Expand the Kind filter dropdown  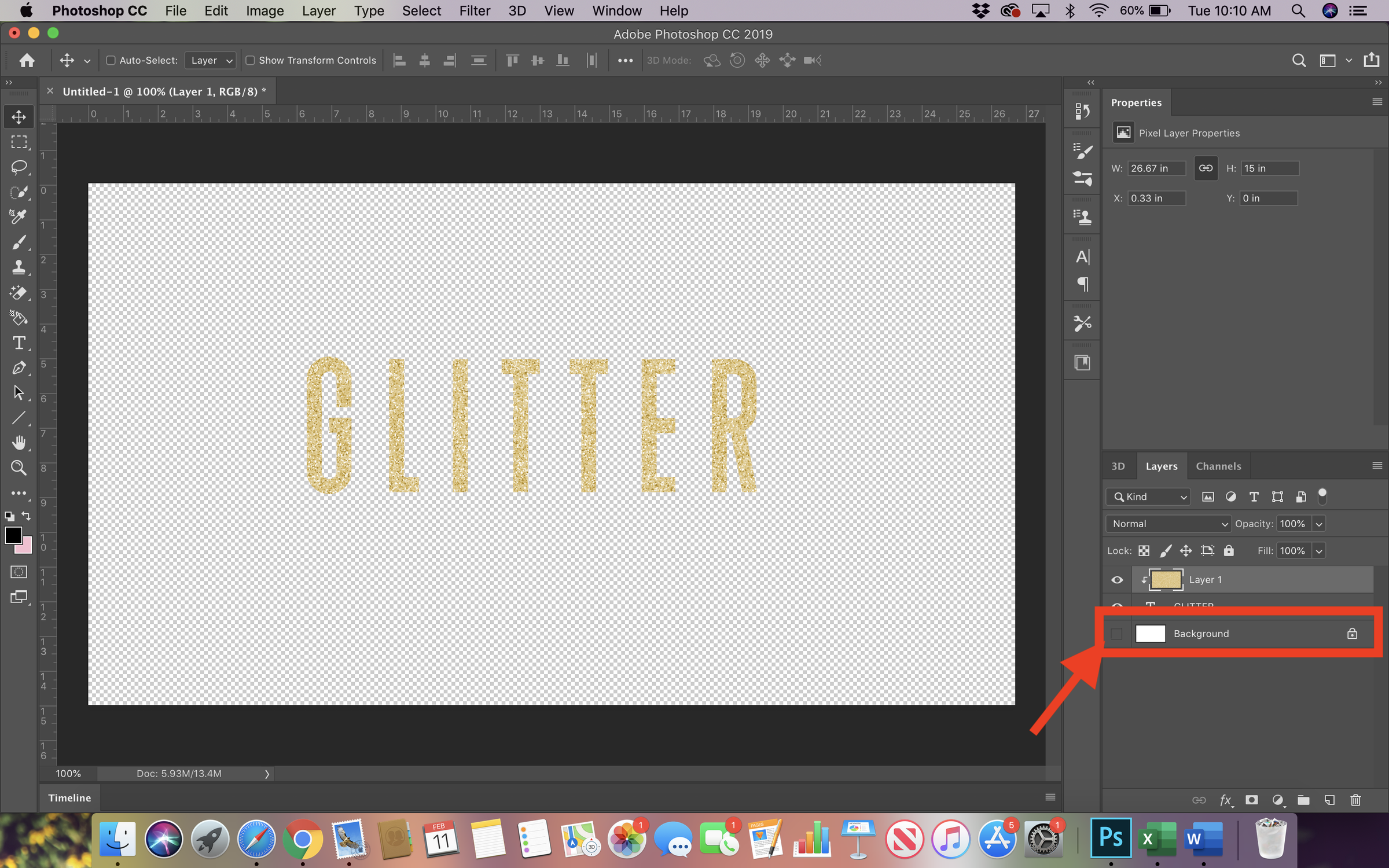1147,496
